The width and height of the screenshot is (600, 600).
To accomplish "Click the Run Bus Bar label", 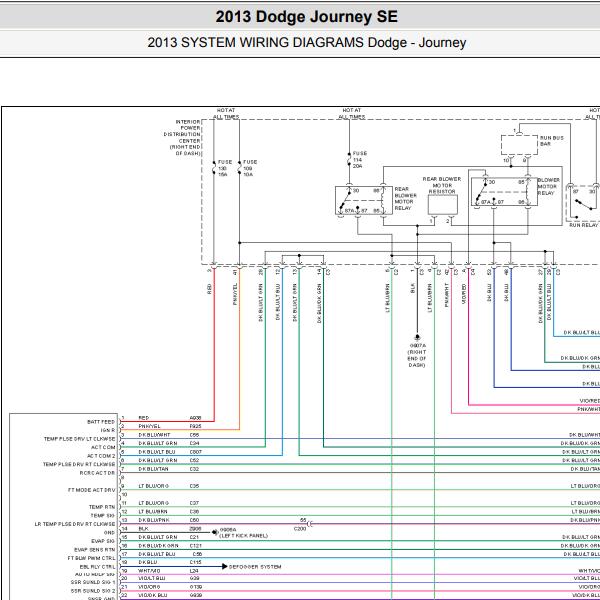I will point(551,140).
